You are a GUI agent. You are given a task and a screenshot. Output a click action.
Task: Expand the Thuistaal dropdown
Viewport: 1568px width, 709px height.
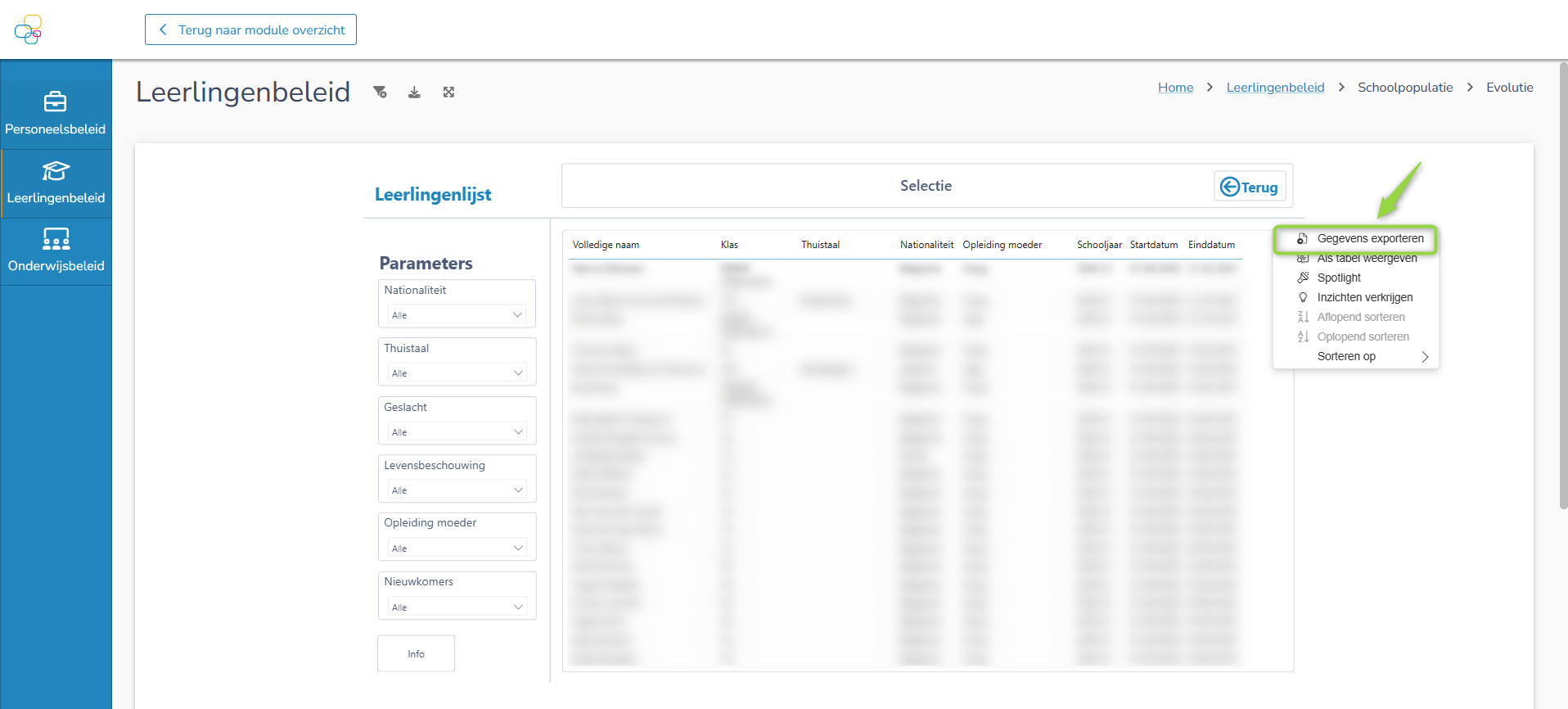click(457, 373)
